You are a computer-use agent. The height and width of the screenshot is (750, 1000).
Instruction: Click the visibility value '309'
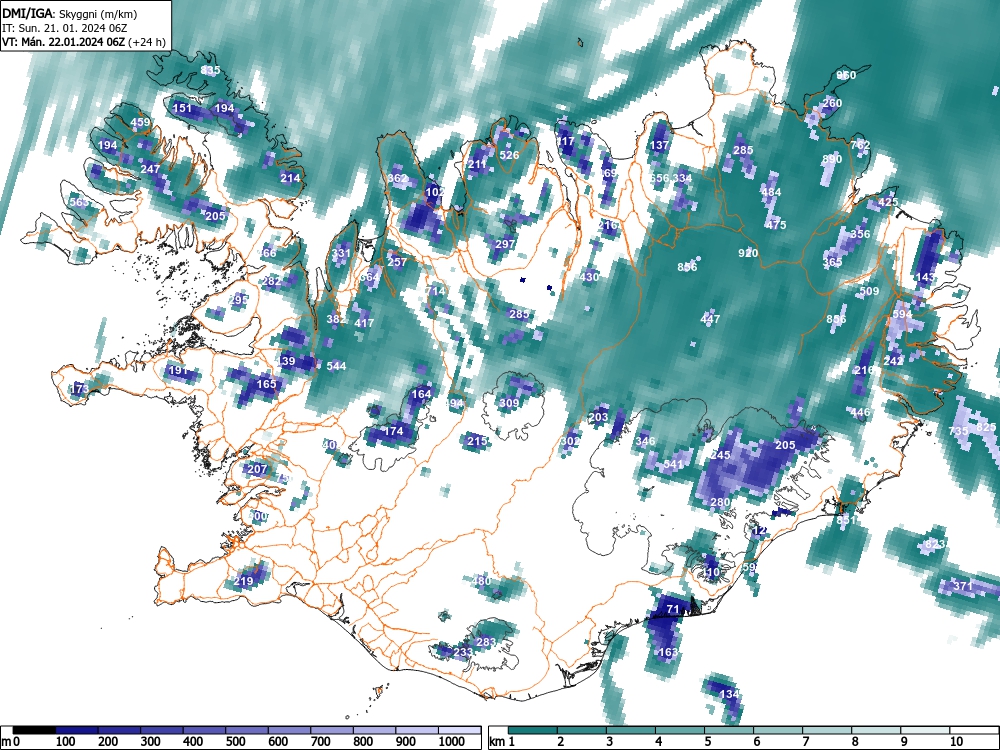(x=509, y=403)
